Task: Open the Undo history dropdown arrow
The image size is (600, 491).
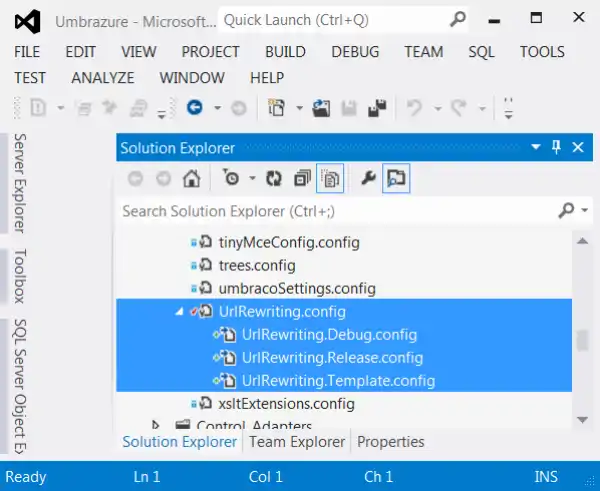Action: click(437, 109)
